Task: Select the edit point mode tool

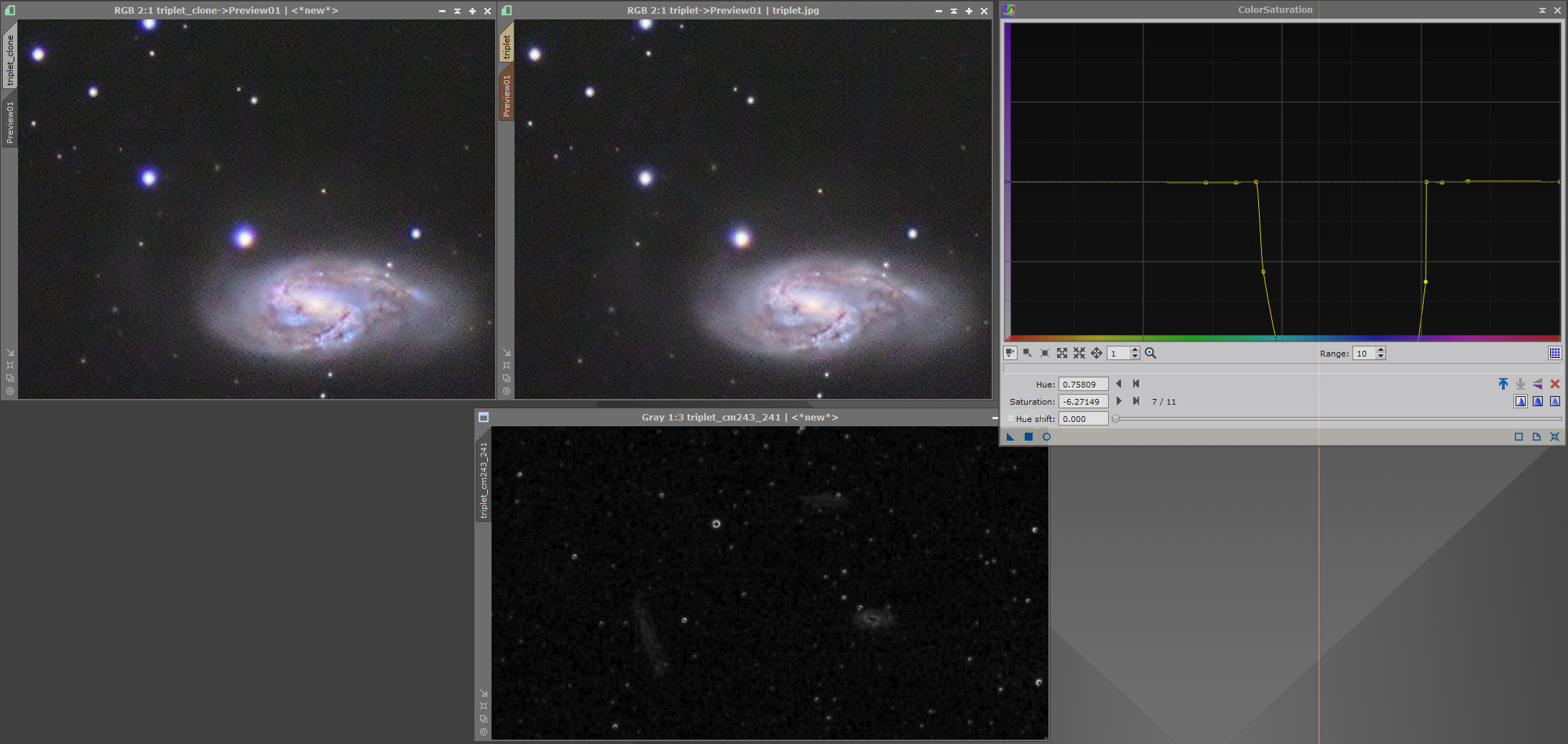Action: tap(1010, 353)
